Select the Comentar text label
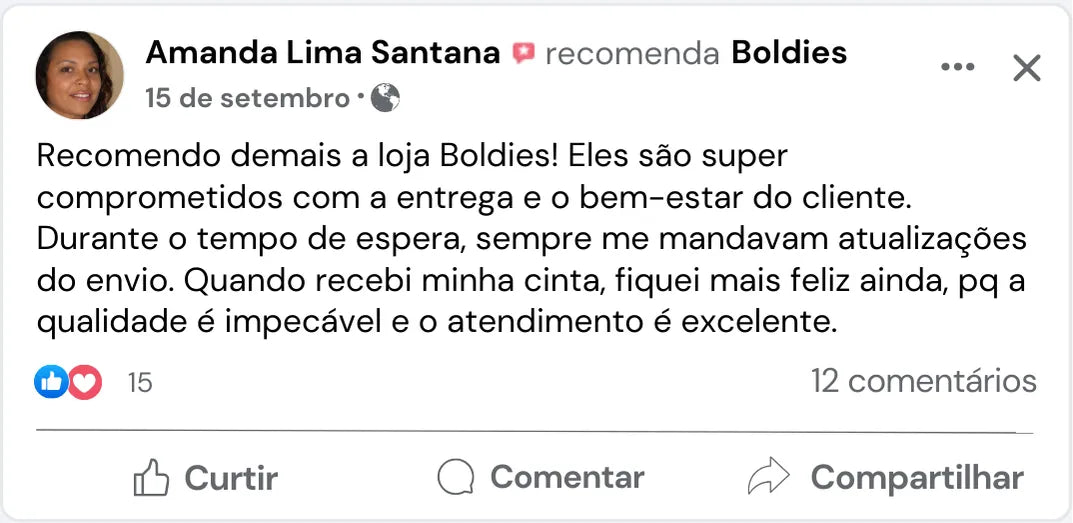The image size is (1073, 523). point(567,477)
